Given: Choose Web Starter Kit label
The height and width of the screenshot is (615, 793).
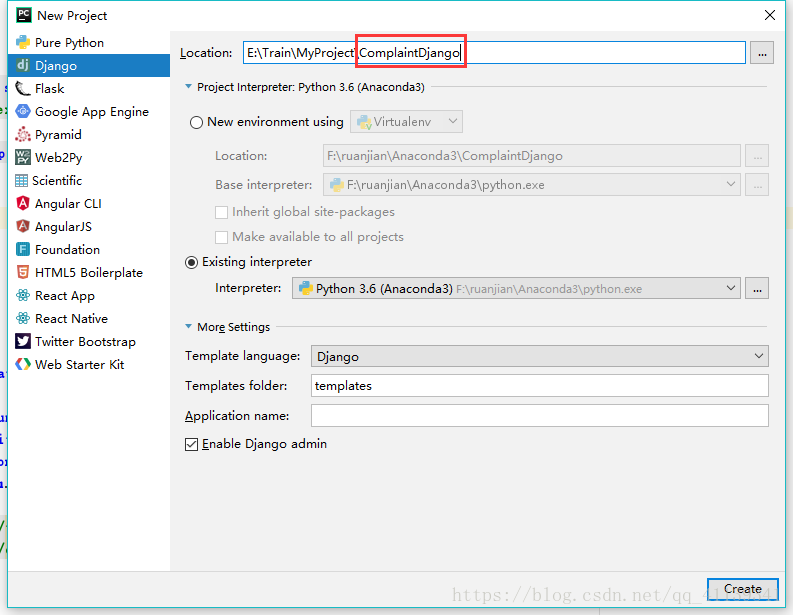Looking at the screenshot, I should [x=79, y=365].
